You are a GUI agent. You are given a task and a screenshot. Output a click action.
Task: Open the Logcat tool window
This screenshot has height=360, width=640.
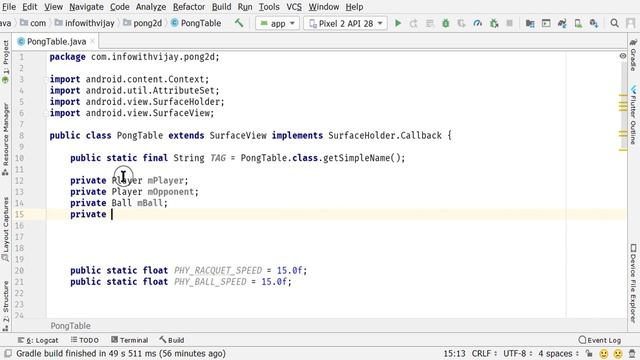pos(38,340)
